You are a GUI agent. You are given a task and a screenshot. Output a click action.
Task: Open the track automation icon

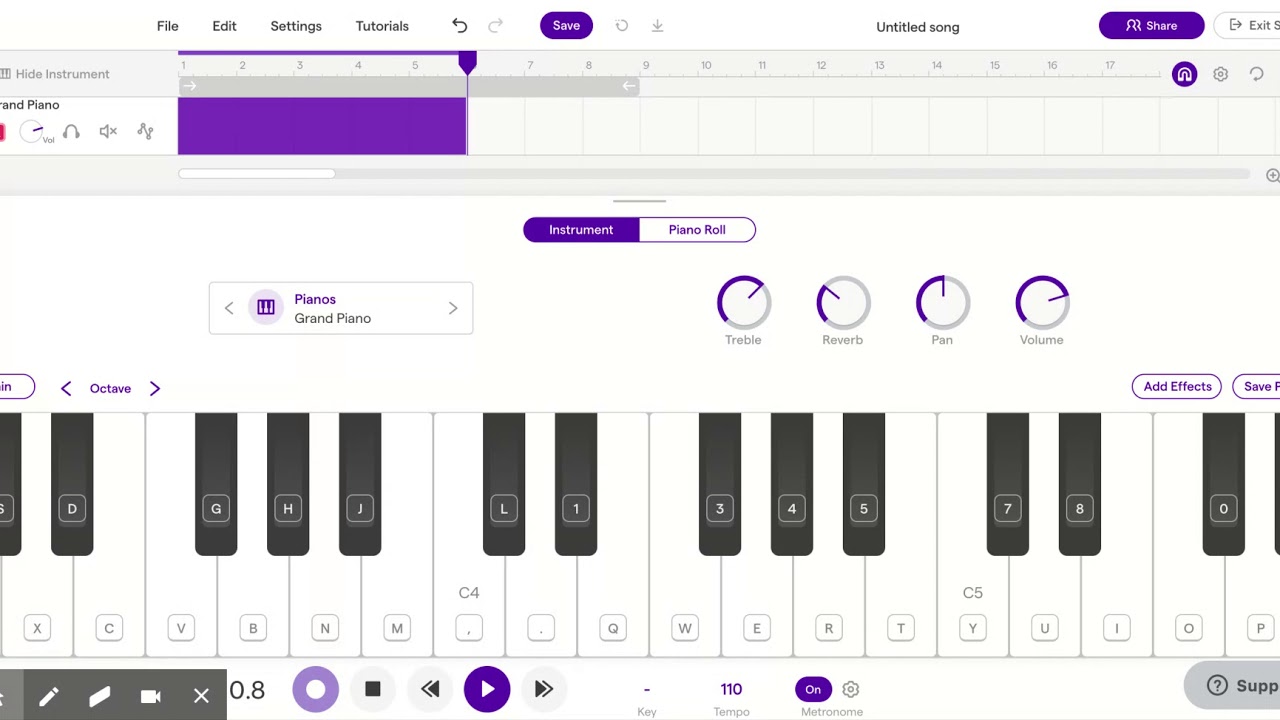coord(145,131)
